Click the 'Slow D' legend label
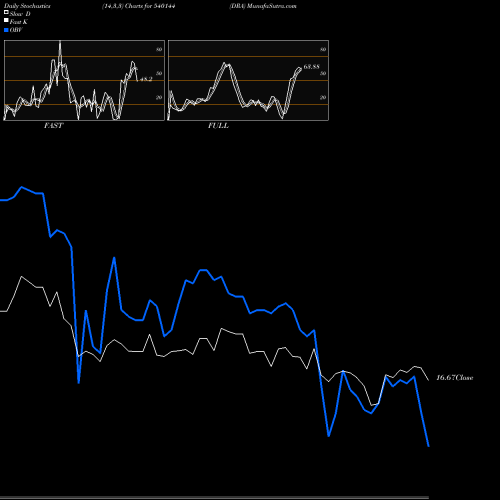 click(x=20, y=14)
